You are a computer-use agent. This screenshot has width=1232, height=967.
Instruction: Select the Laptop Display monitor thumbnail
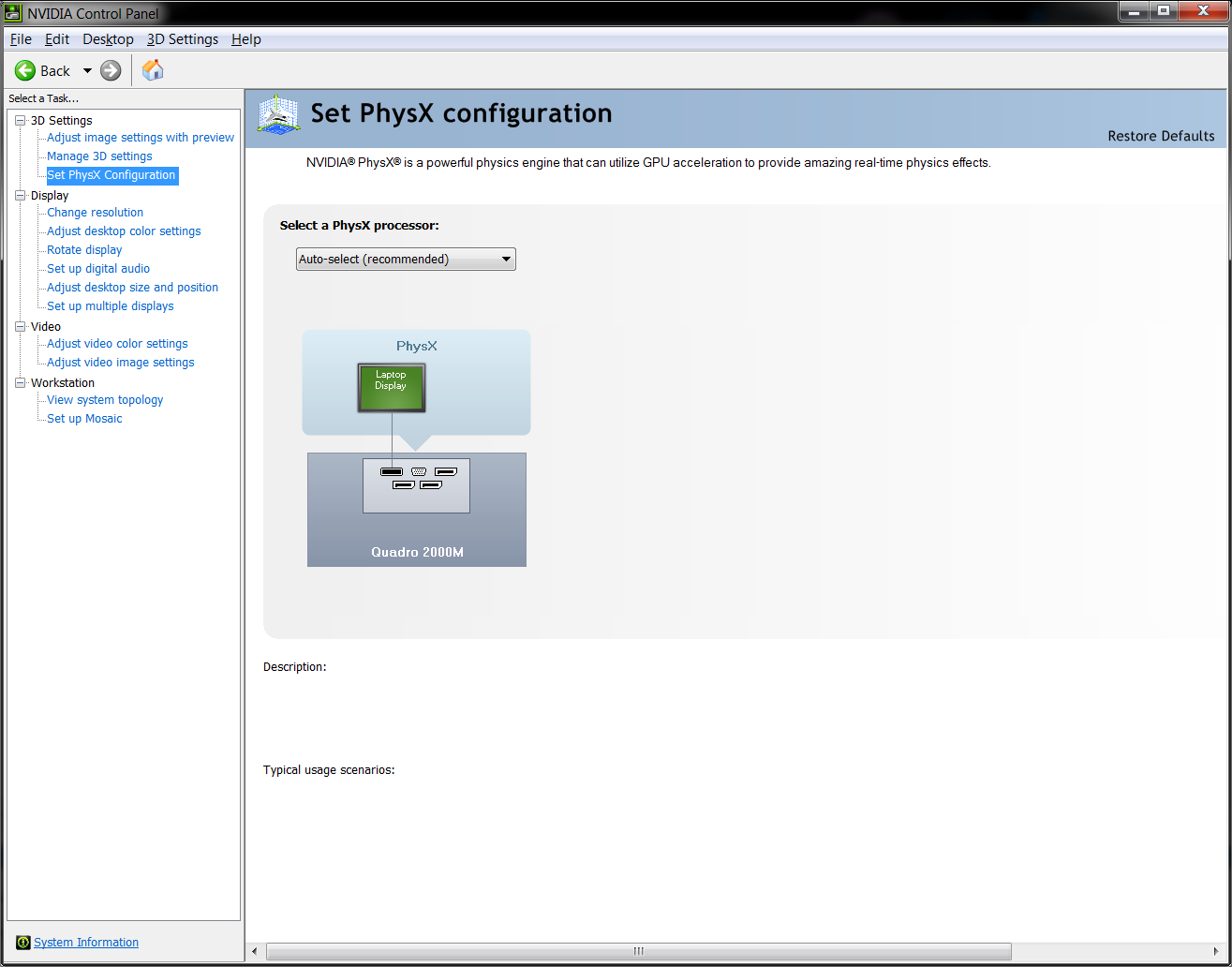(x=392, y=388)
